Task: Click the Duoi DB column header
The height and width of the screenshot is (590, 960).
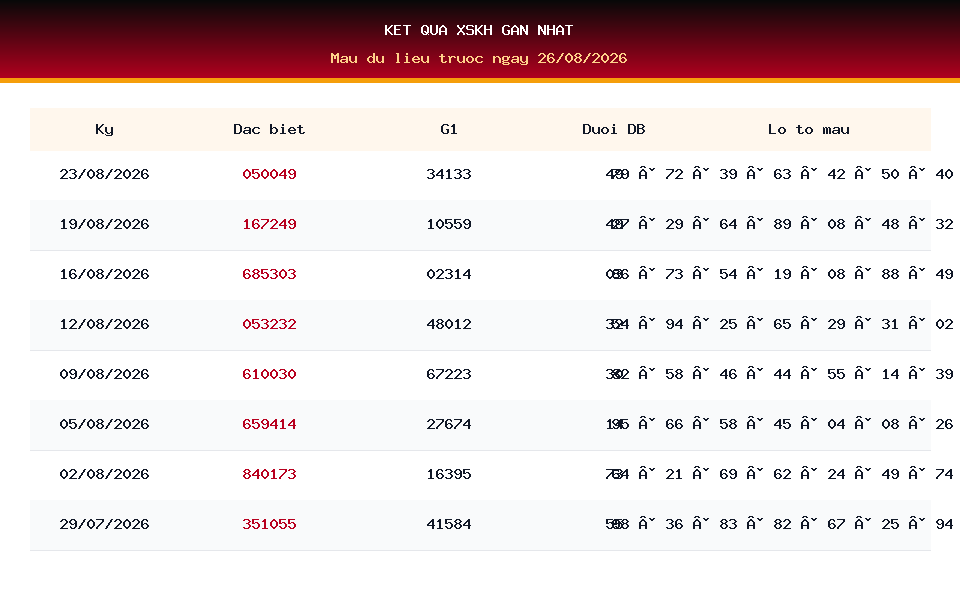Action: pos(613,129)
